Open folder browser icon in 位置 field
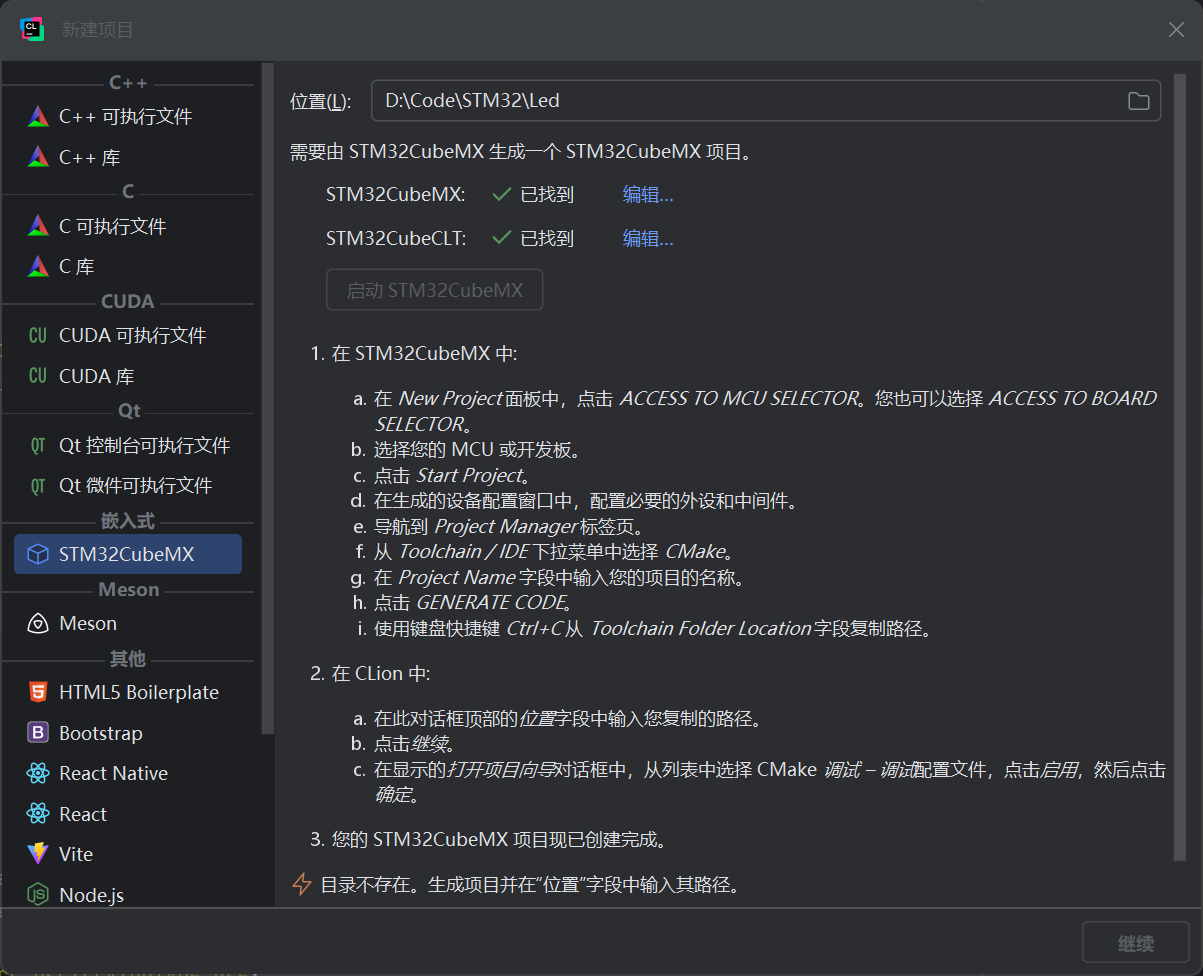This screenshot has height=976, width=1203. [x=1138, y=100]
